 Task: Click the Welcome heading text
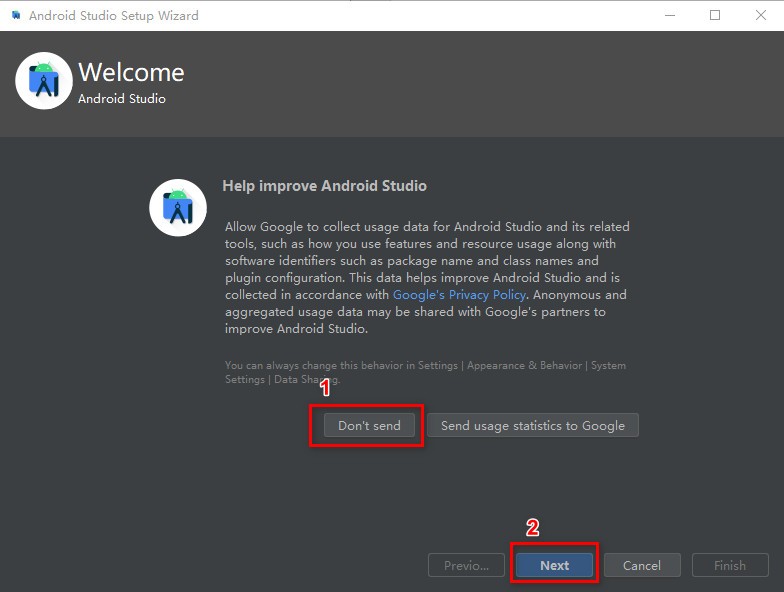tap(131, 72)
